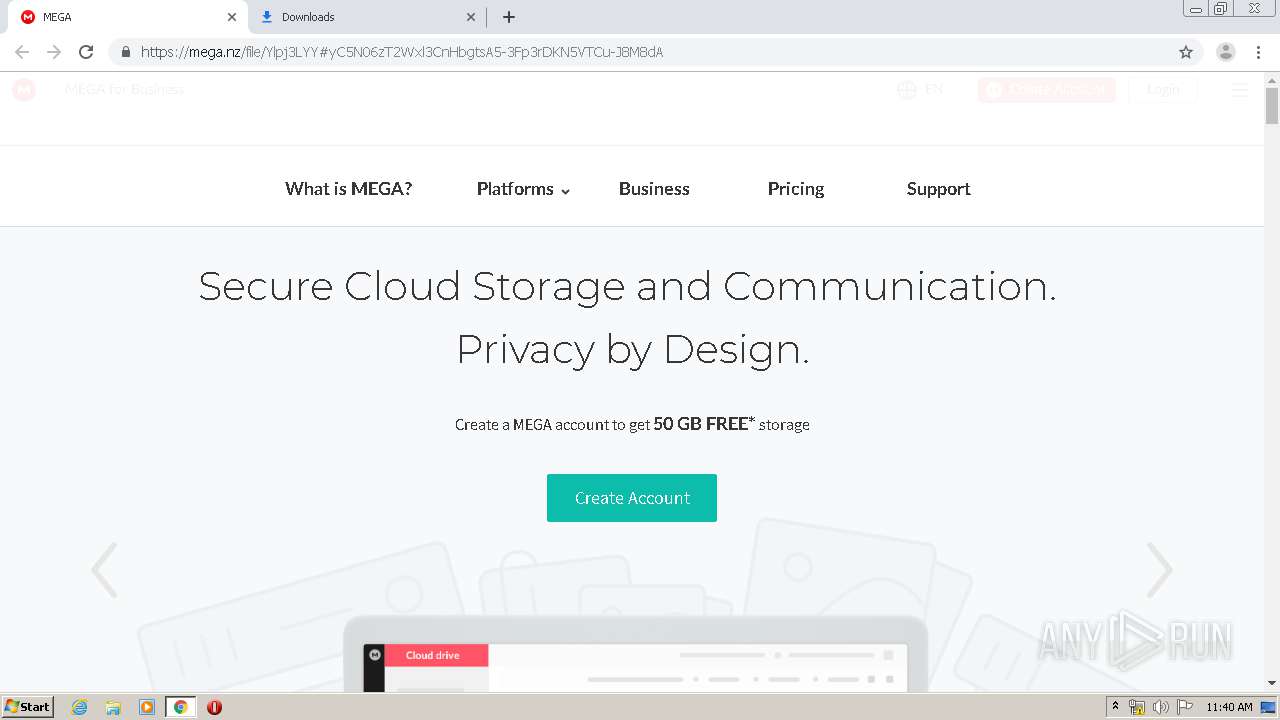The width and height of the screenshot is (1280, 720).
Task: Click the browser Forward arrow
Action: [54, 52]
